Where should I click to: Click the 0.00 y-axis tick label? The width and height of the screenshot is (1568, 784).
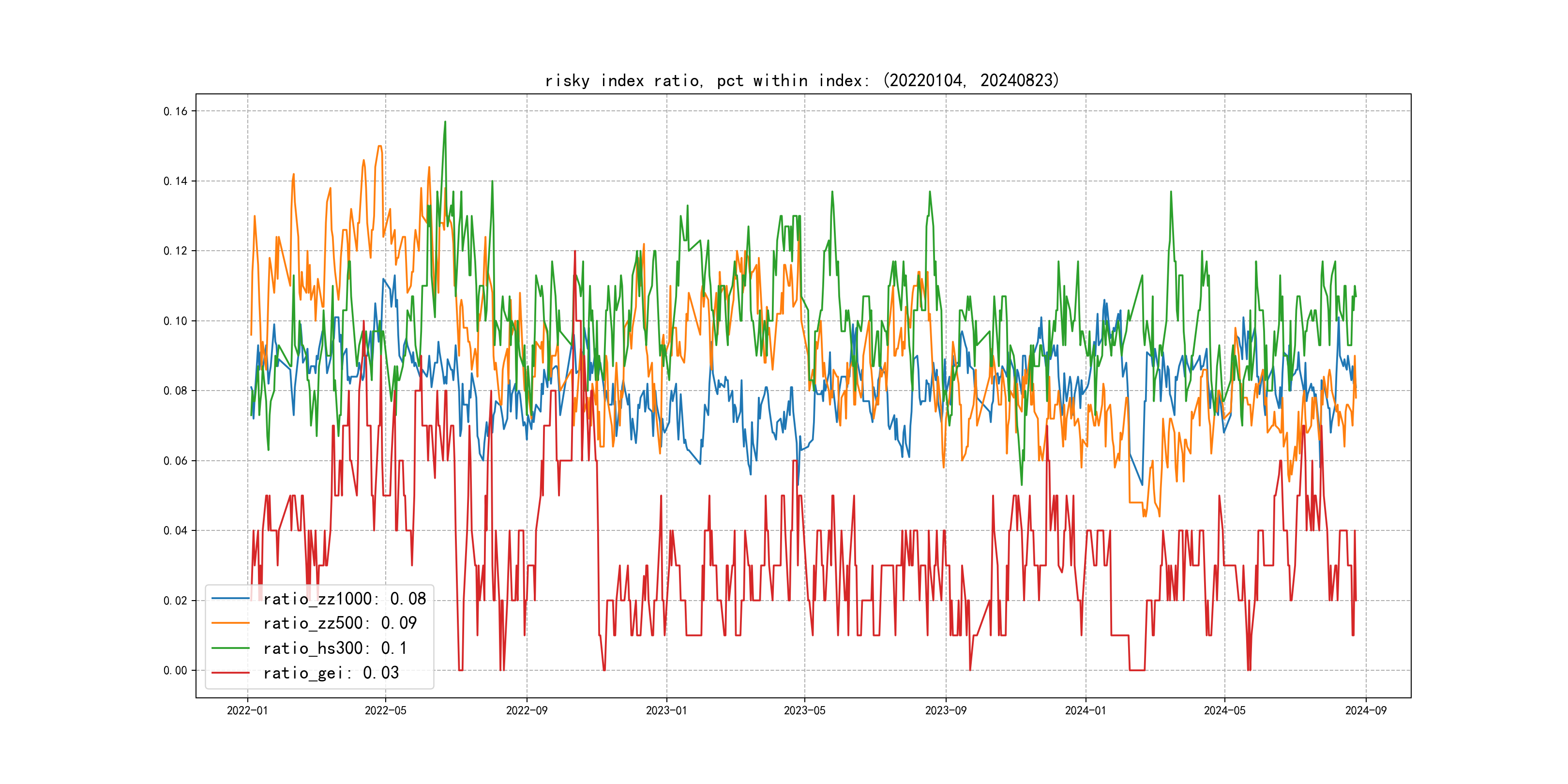pyautogui.click(x=175, y=670)
